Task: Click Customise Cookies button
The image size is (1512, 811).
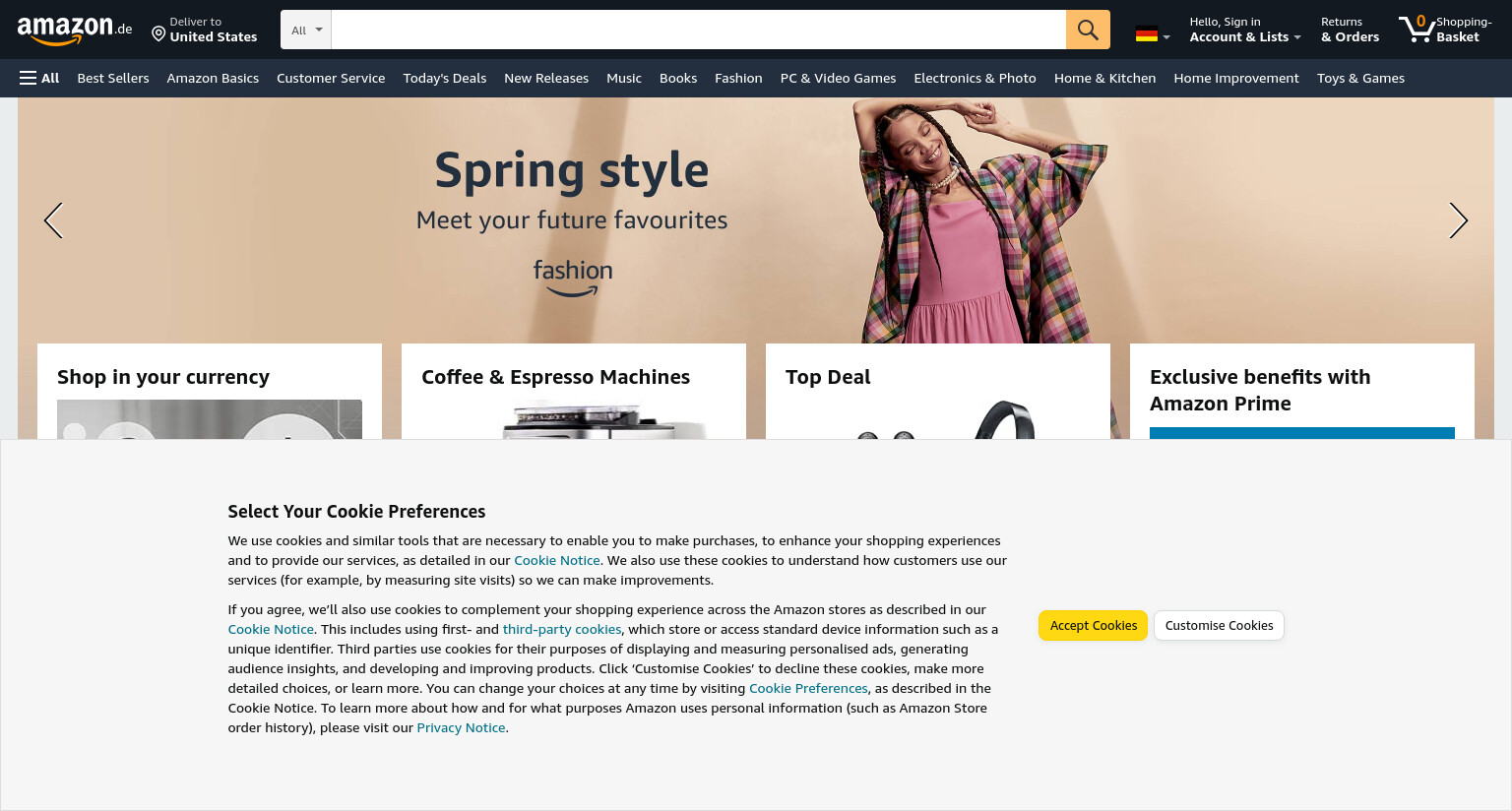Action: (x=1219, y=625)
